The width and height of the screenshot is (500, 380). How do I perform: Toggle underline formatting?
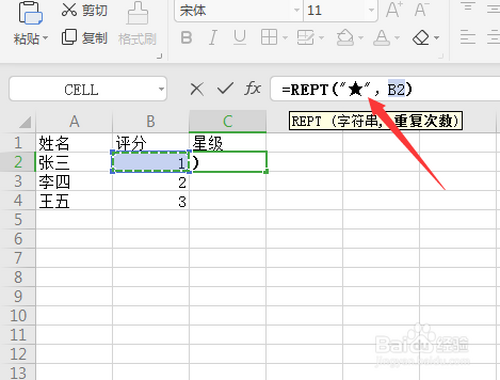click(240, 38)
